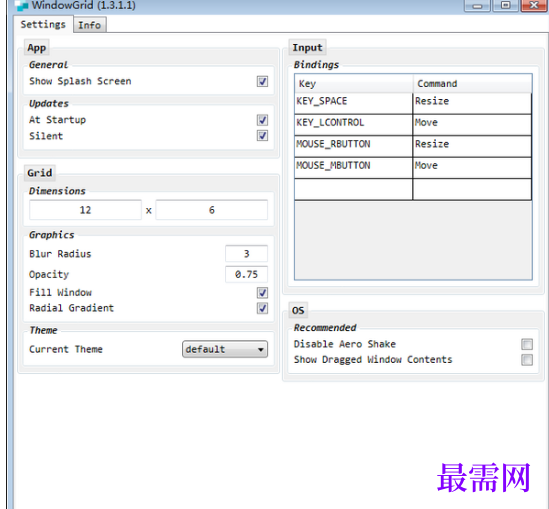The width and height of the screenshot is (549, 509).
Task: Click empty Command cell in last row
Action: 472,189
